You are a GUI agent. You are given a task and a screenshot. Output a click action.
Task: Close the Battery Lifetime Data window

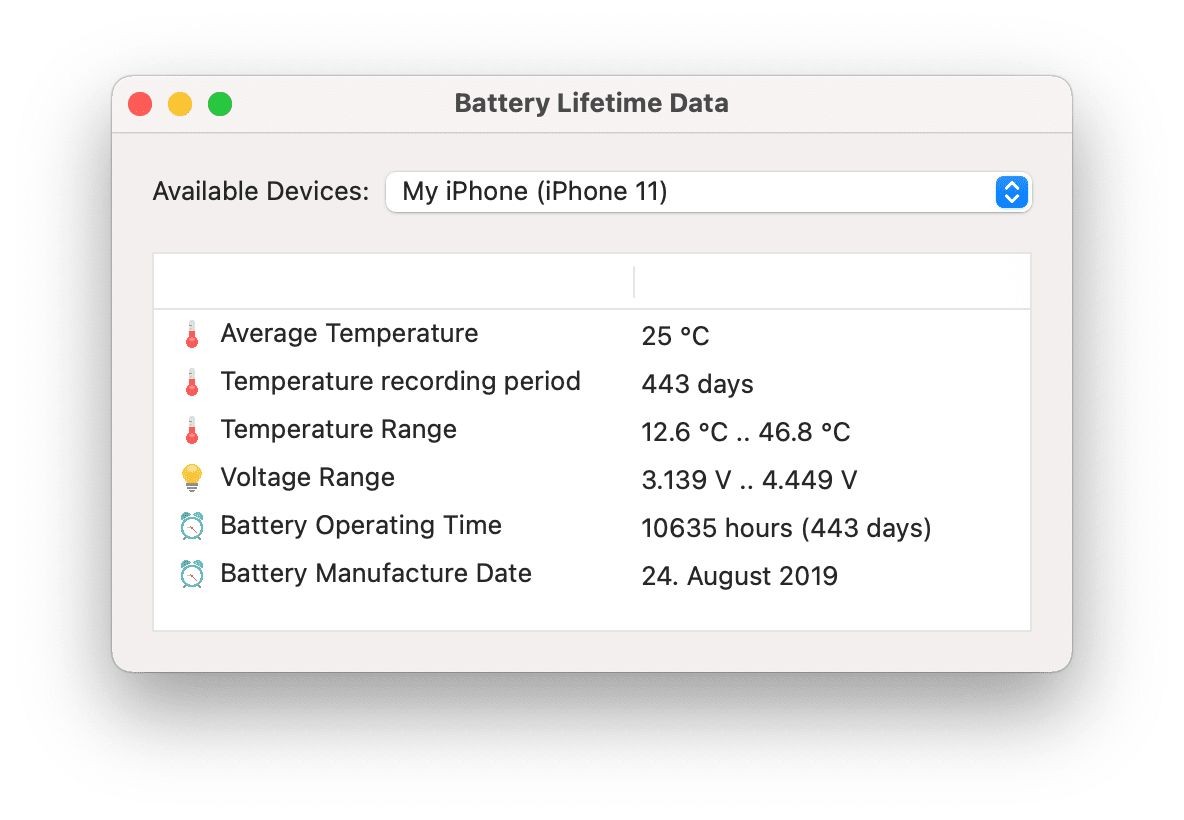tap(140, 104)
